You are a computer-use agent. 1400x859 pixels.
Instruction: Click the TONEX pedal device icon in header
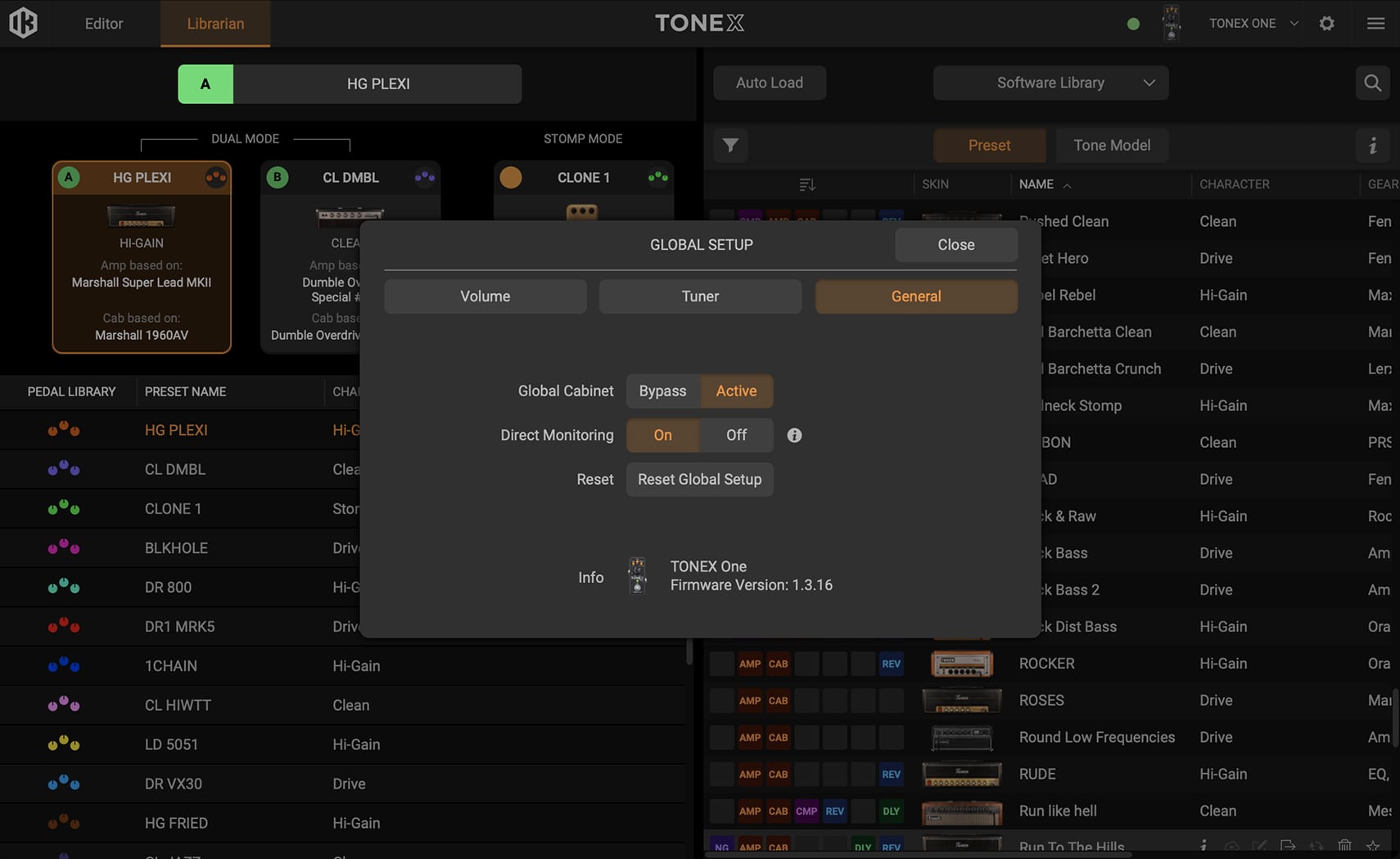tap(1172, 23)
